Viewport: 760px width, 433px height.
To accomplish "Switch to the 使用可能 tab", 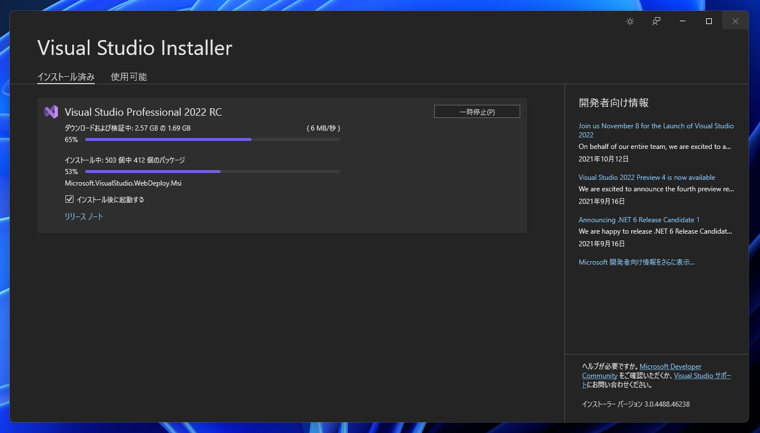I will click(x=129, y=77).
